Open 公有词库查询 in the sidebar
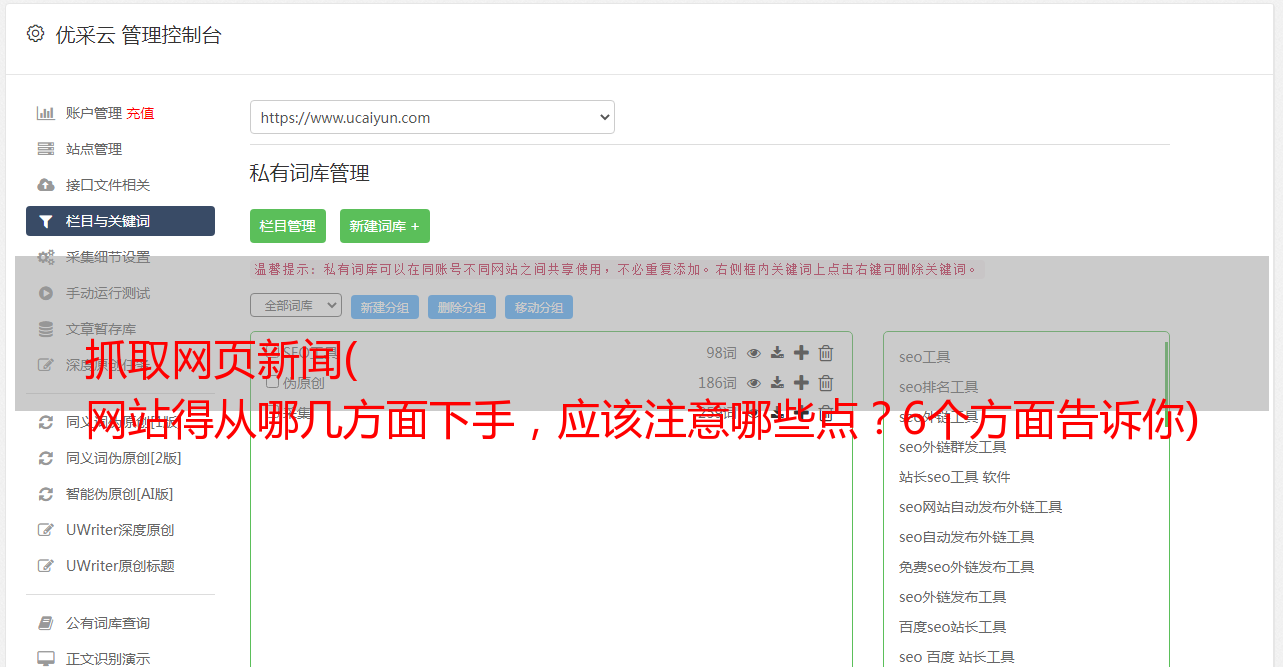This screenshot has height=667, width=1283. 108,623
